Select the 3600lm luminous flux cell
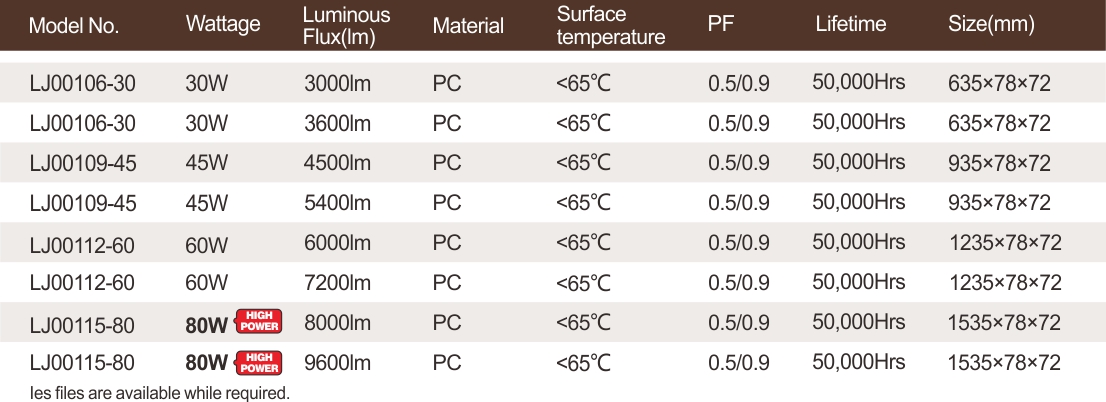 (x=337, y=123)
